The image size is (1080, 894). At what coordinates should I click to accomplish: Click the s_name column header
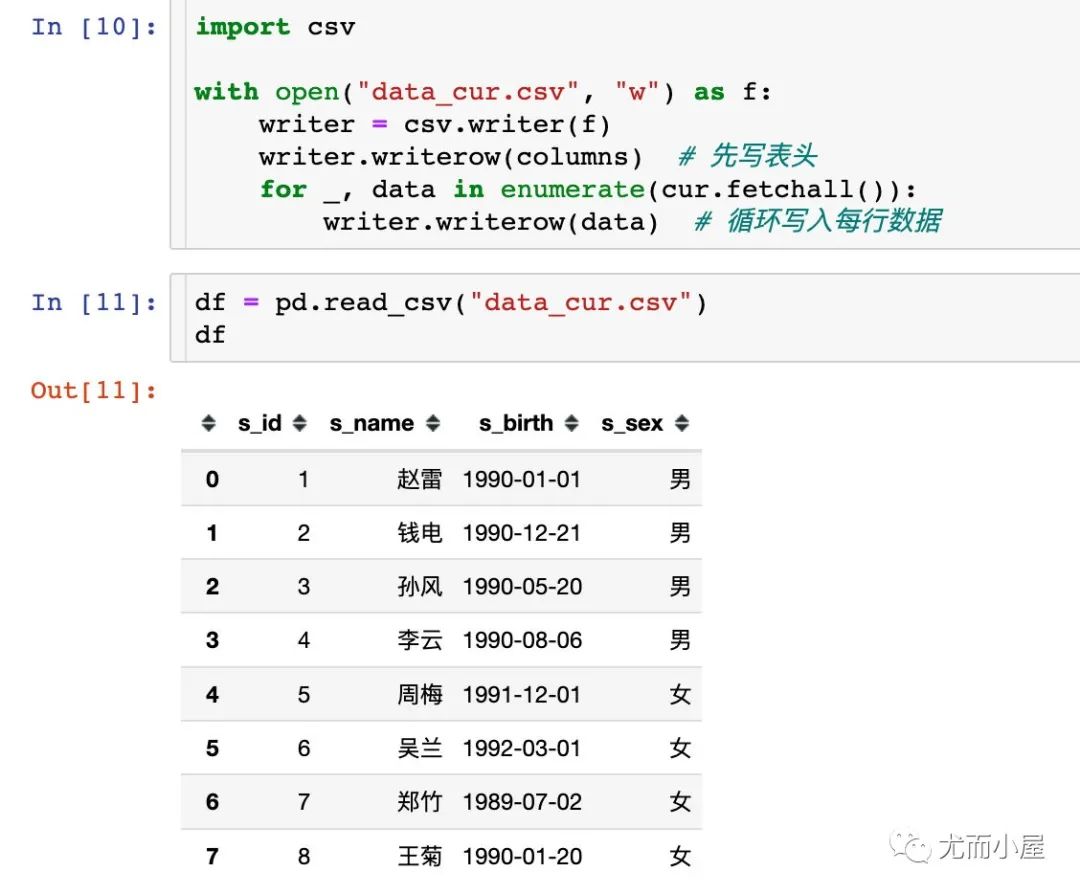(x=371, y=423)
